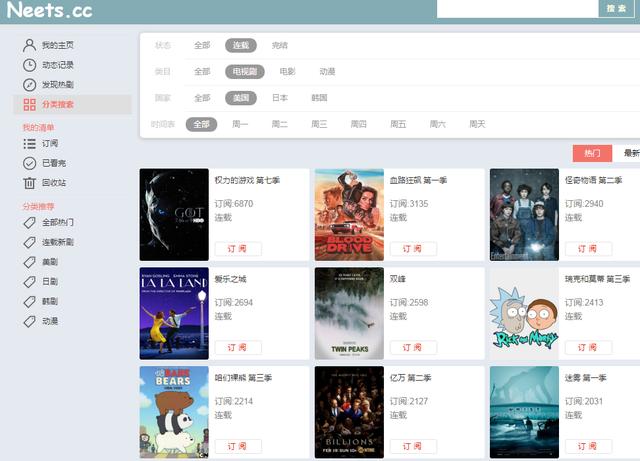Click the 我的主页 user profile icon
This screenshot has width=640, height=461.
tap(29, 45)
